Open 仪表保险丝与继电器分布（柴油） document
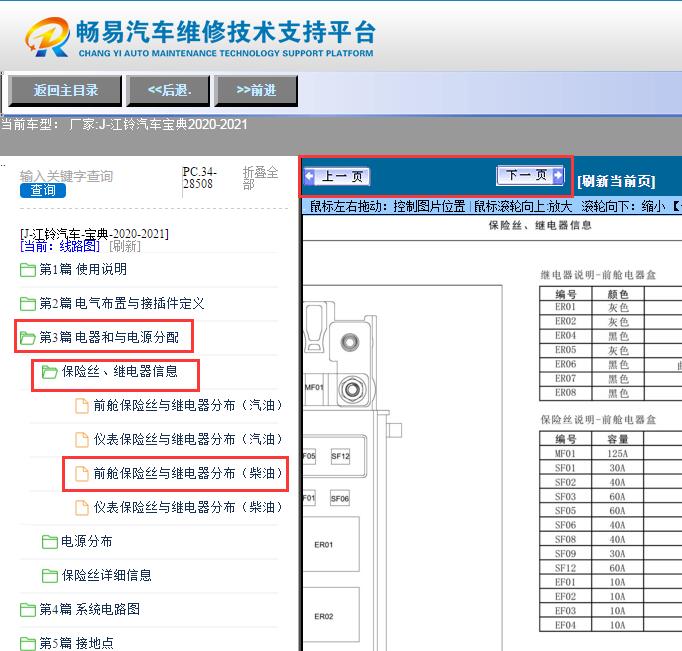Image resolution: width=682 pixels, height=651 pixels. click(188, 507)
